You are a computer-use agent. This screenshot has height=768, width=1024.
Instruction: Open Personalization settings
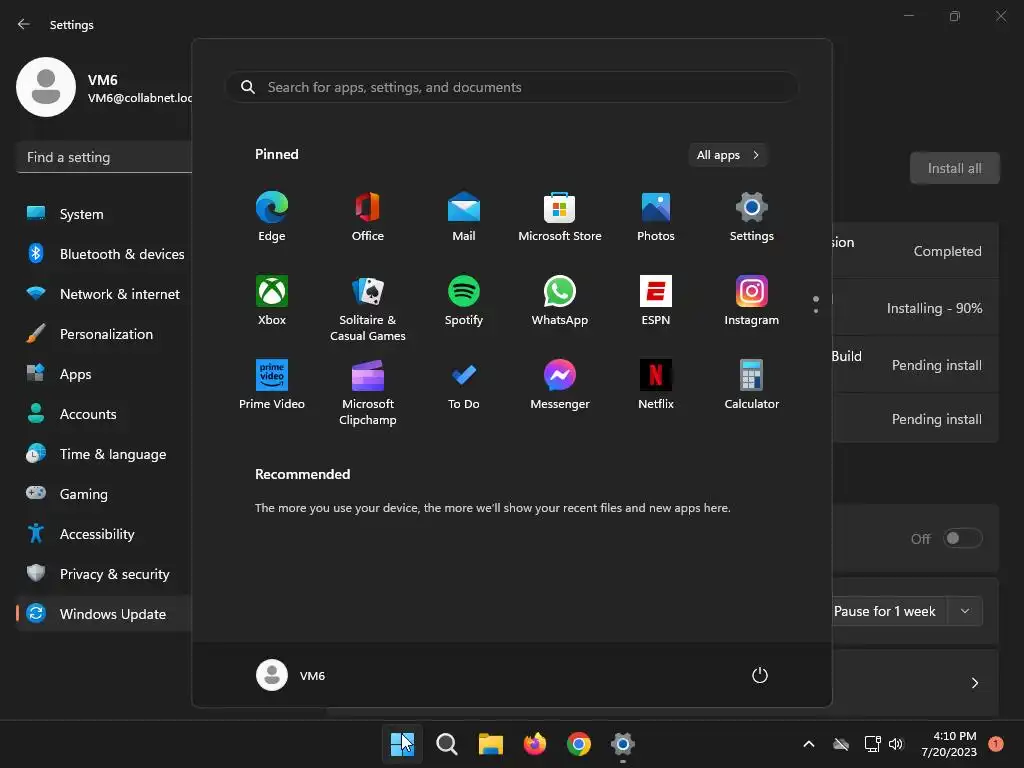pos(104,334)
